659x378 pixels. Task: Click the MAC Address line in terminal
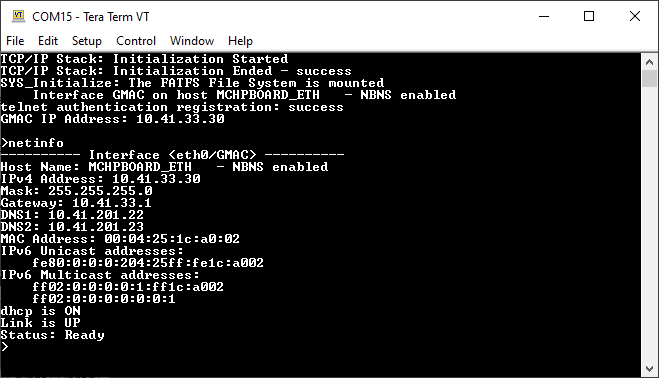(120, 239)
